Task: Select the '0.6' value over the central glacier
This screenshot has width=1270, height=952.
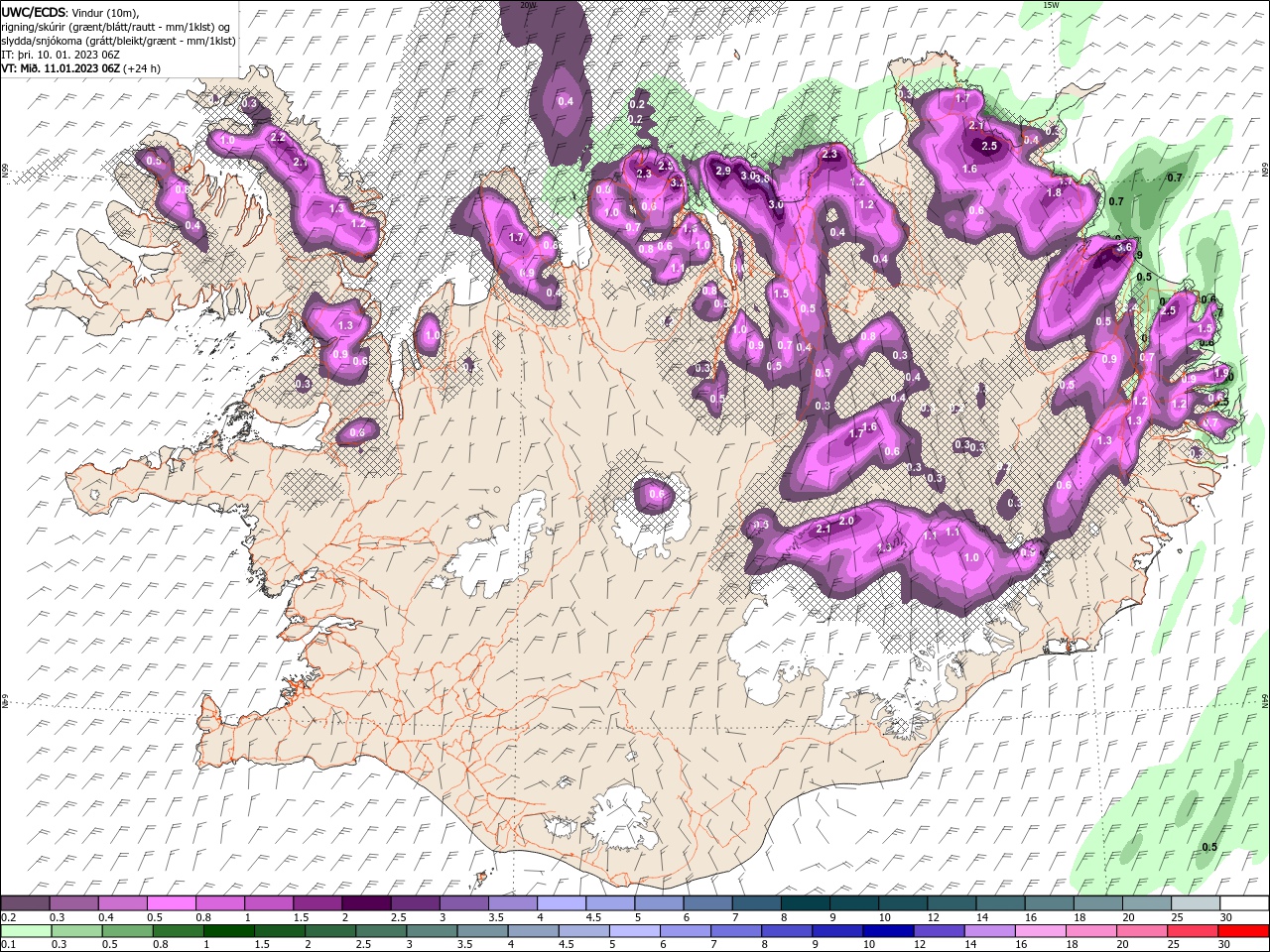Action: coord(656,494)
